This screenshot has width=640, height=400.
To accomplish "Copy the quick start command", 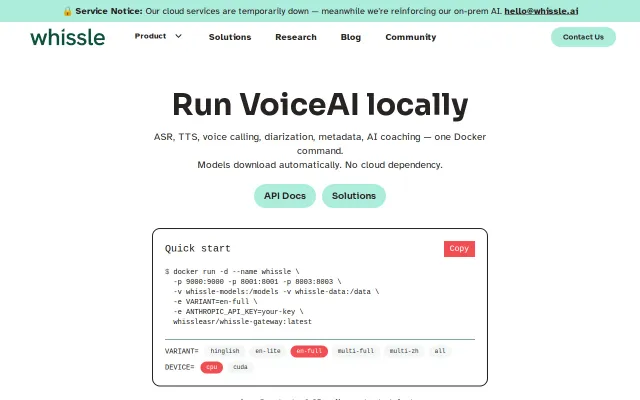I will click(459, 249).
